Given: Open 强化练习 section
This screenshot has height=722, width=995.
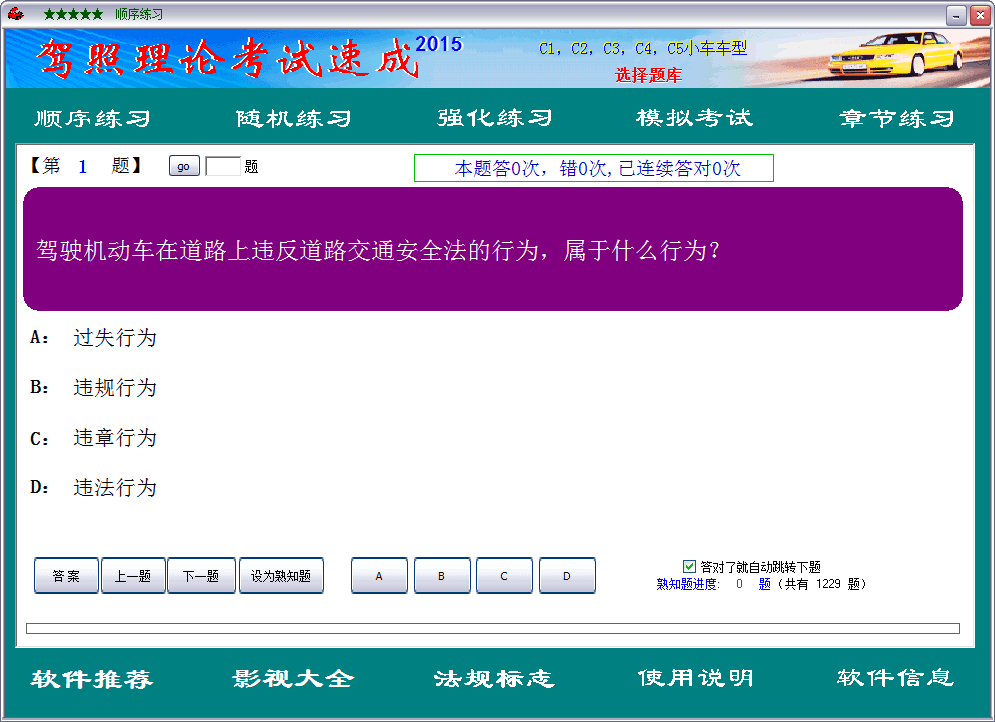Looking at the screenshot, I should tap(495, 118).
